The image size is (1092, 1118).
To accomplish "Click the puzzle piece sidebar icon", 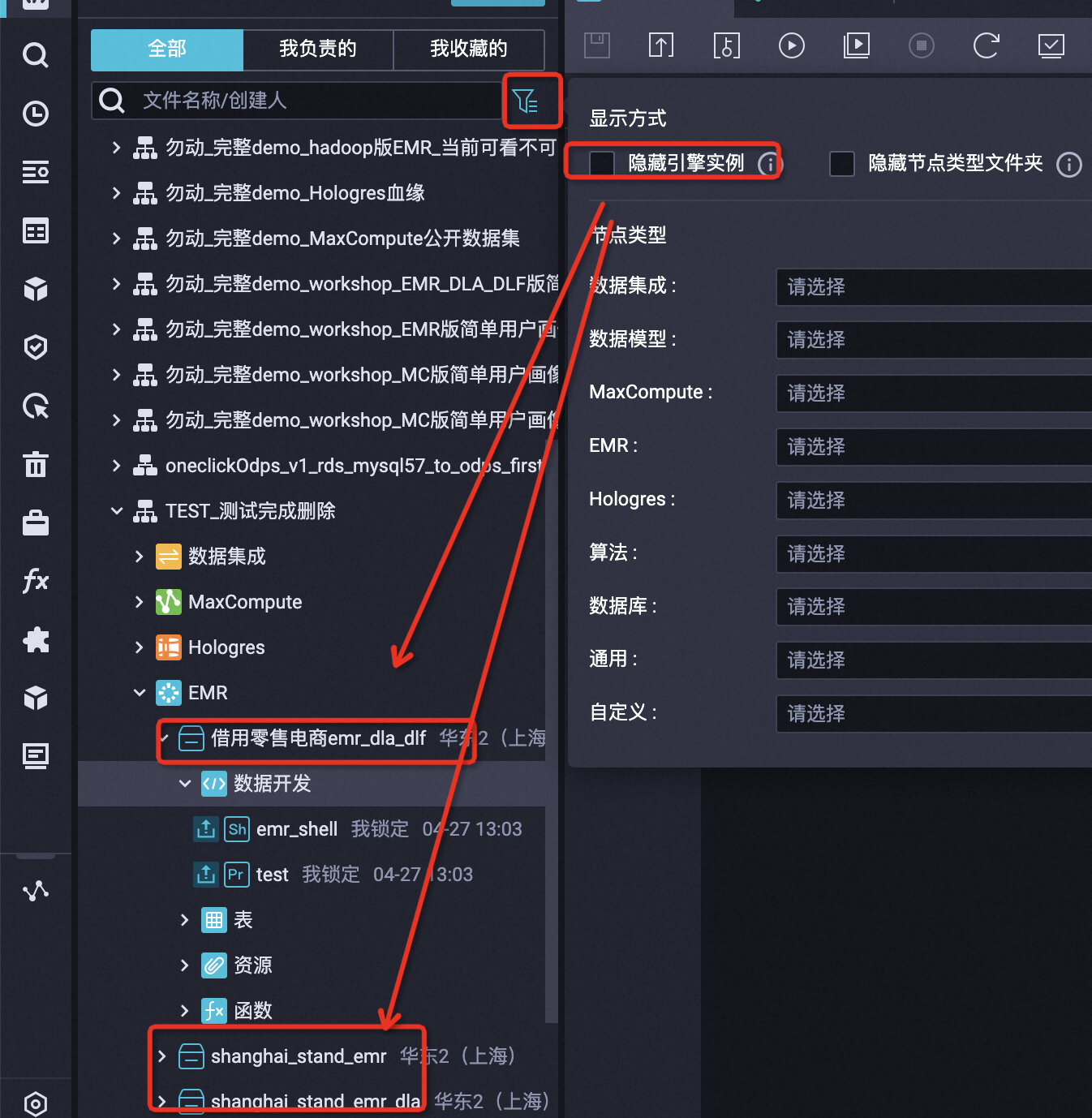I will pos(36,639).
